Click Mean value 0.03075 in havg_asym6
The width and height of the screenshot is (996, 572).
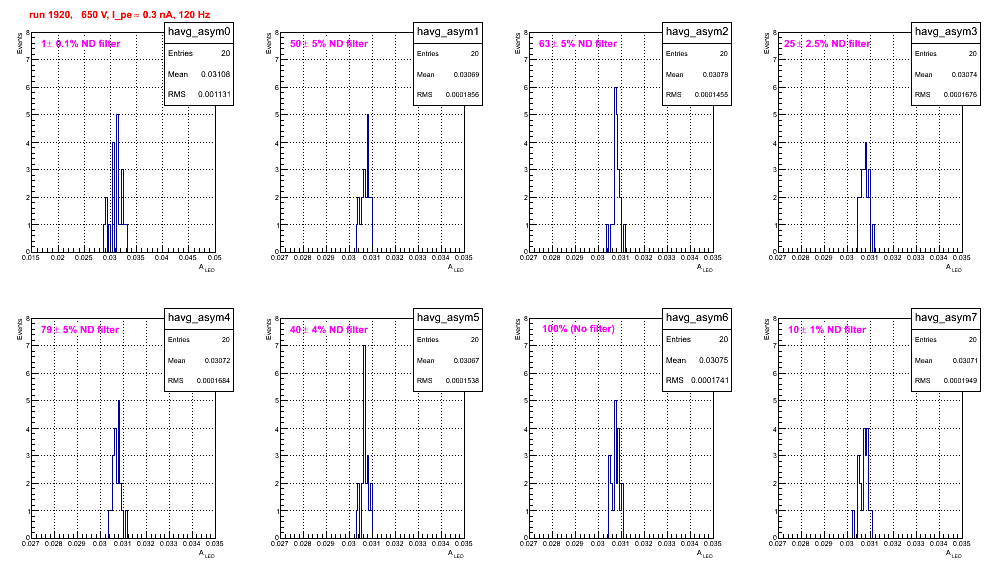[x=713, y=360]
